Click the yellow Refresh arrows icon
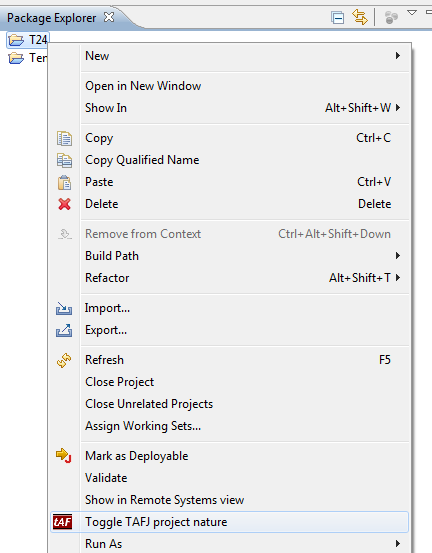Screen dimensions: 432x553 (x=64, y=360)
